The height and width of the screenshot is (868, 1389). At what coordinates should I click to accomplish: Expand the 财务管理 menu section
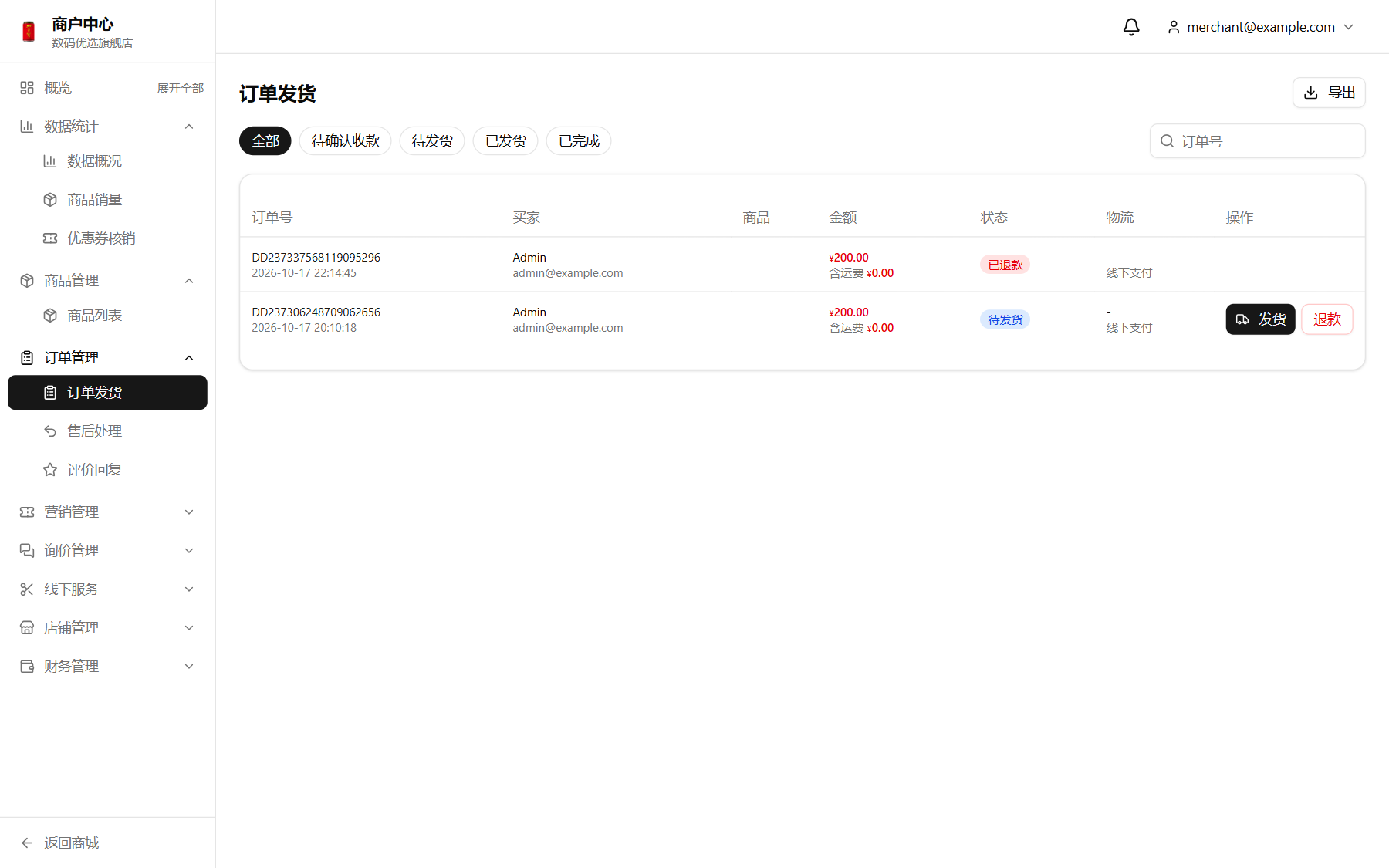coord(107,667)
